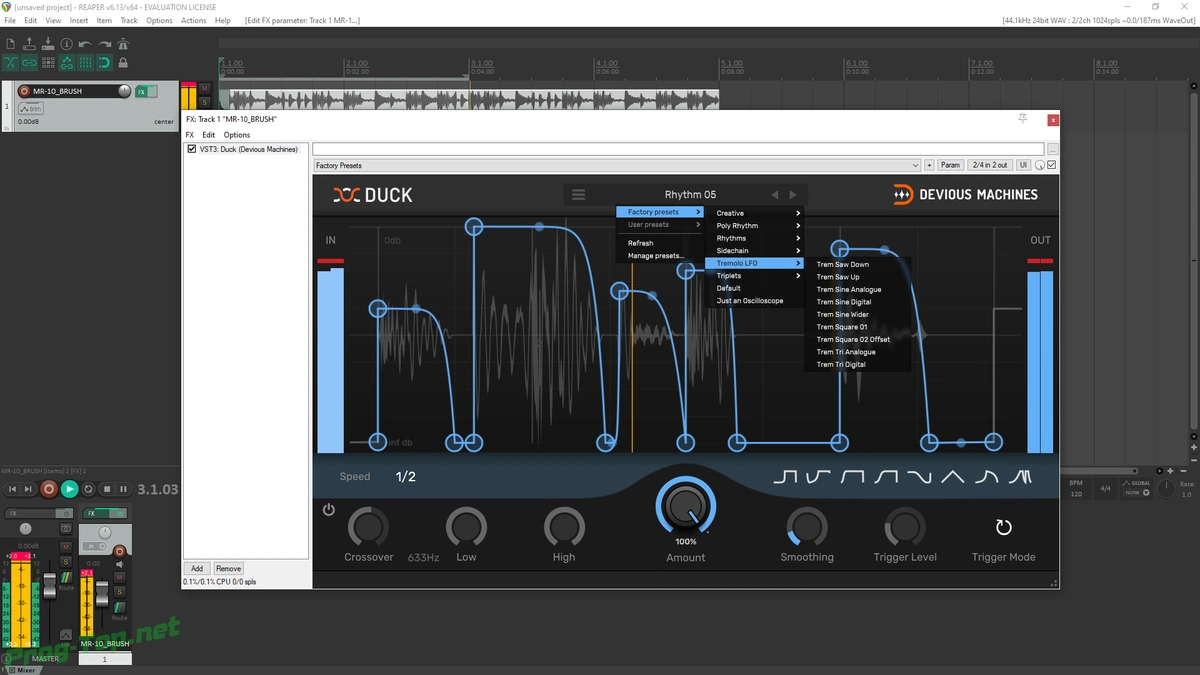Mute track 1 with M button
The height and width of the screenshot is (675, 1200).
(x=204, y=88)
